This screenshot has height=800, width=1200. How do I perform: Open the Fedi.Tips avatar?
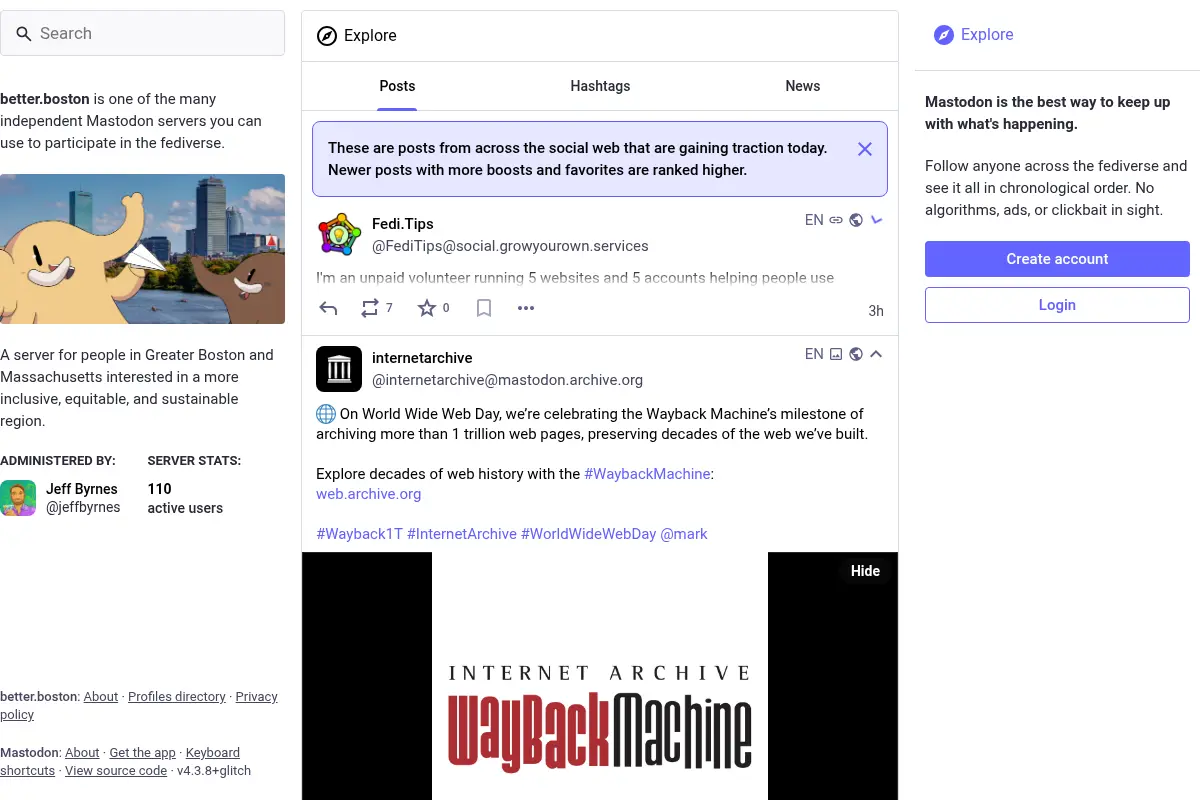click(x=339, y=235)
